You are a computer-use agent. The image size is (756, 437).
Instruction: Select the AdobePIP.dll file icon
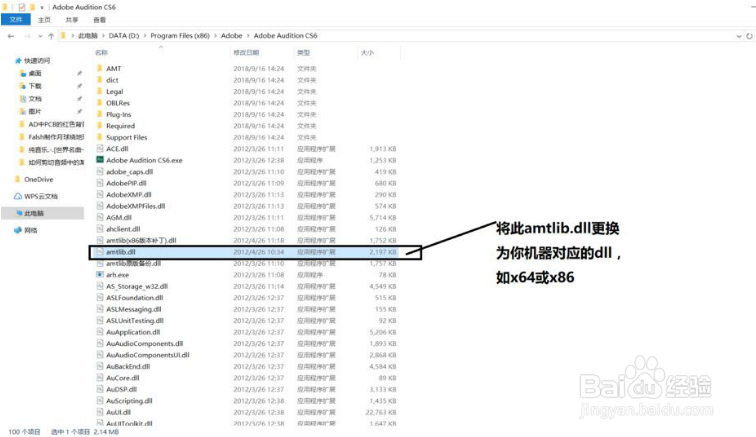(x=100, y=183)
